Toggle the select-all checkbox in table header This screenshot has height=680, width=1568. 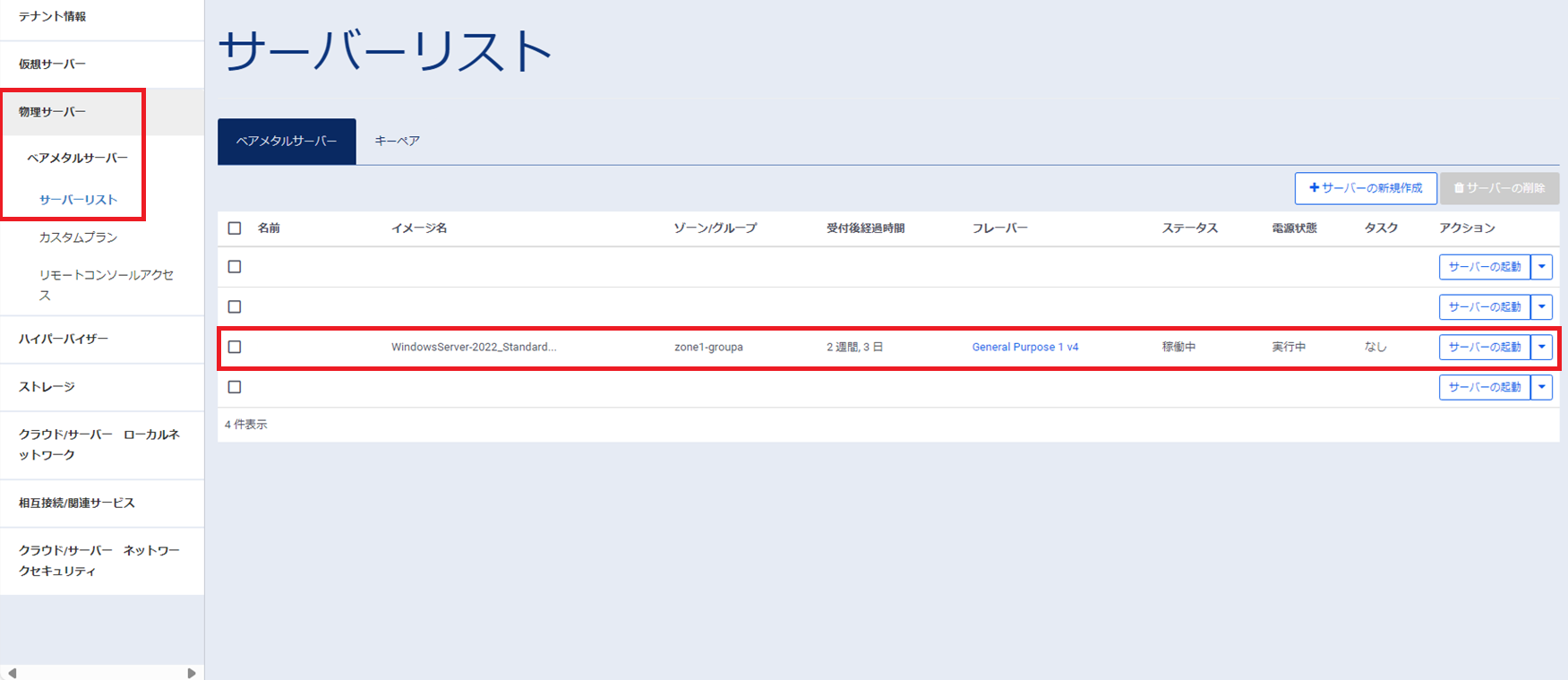point(235,228)
